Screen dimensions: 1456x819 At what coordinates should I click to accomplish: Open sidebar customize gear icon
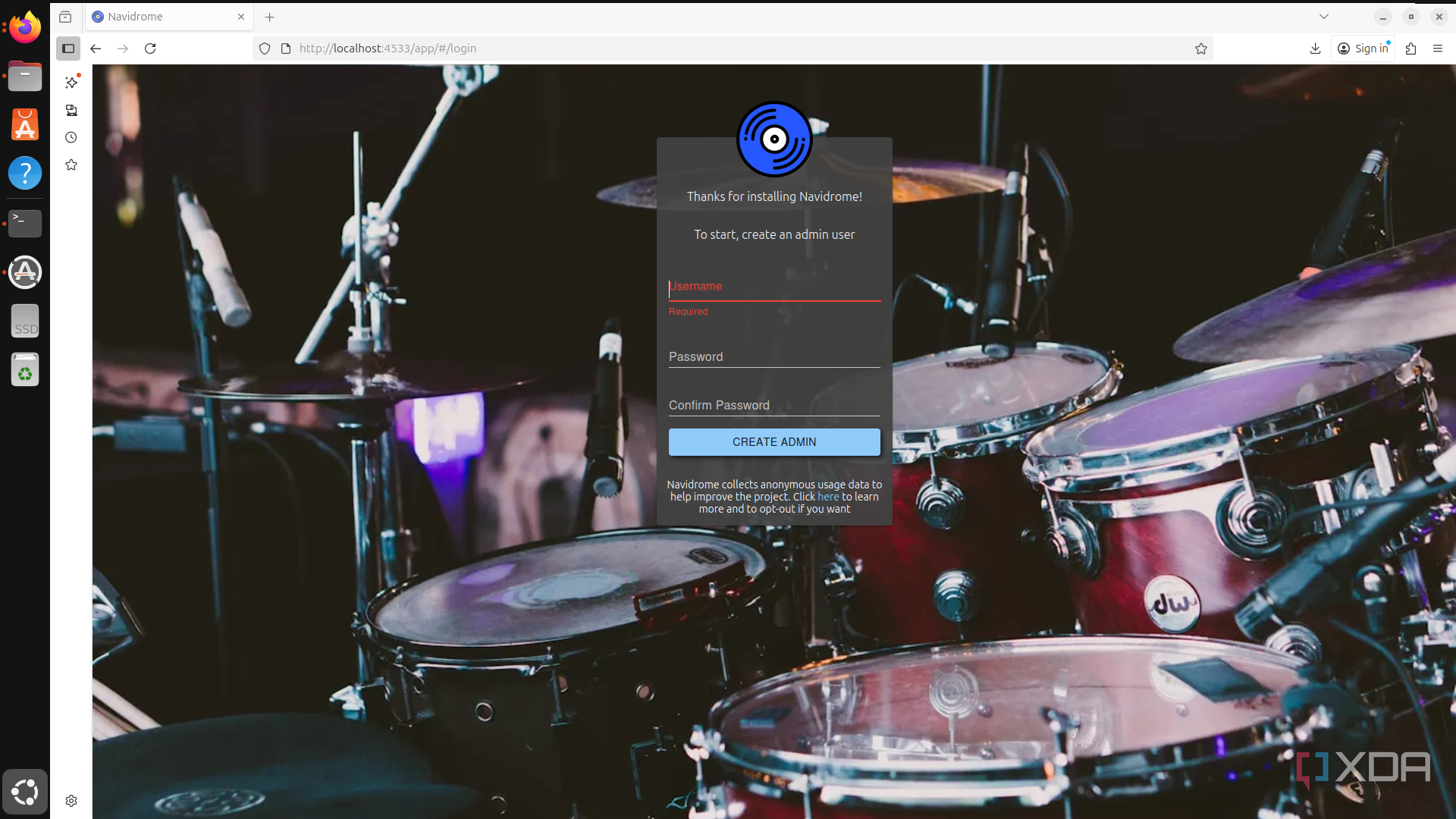click(x=71, y=801)
